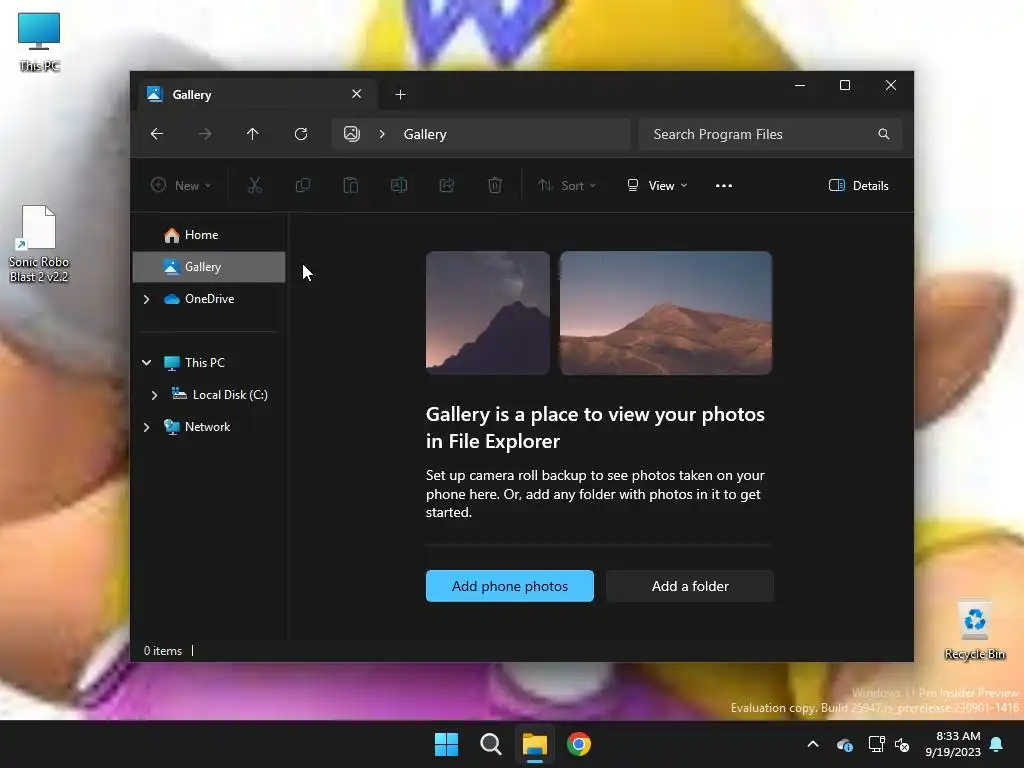Image resolution: width=1024 pixels, height=768 pixels.
Task: Open OneDrive in navigation pane
Action: pyautogui.click(x=209, y=299)
